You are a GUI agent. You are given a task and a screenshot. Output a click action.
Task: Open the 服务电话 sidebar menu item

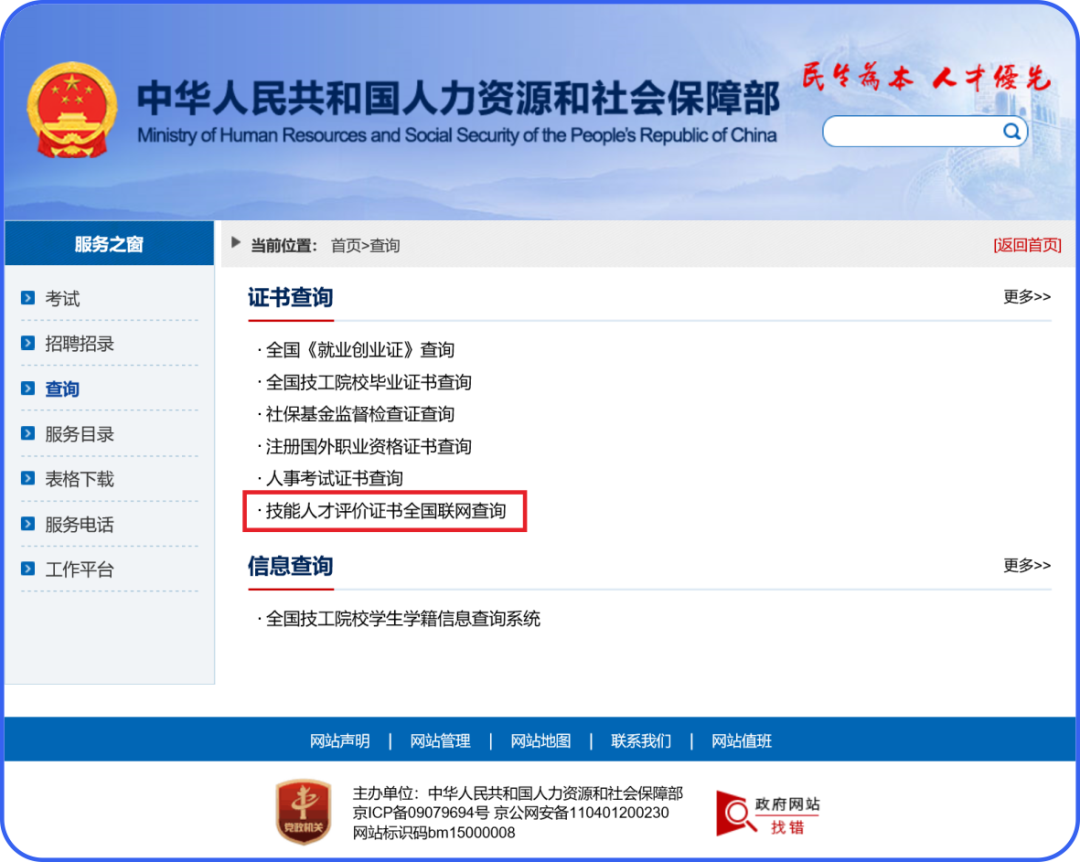pyautogui.click(x=79, y=524)
